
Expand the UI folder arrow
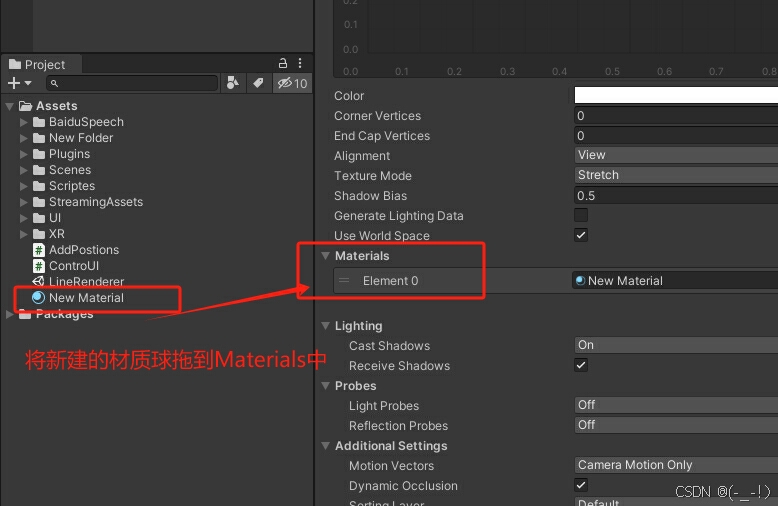(23, 218)
